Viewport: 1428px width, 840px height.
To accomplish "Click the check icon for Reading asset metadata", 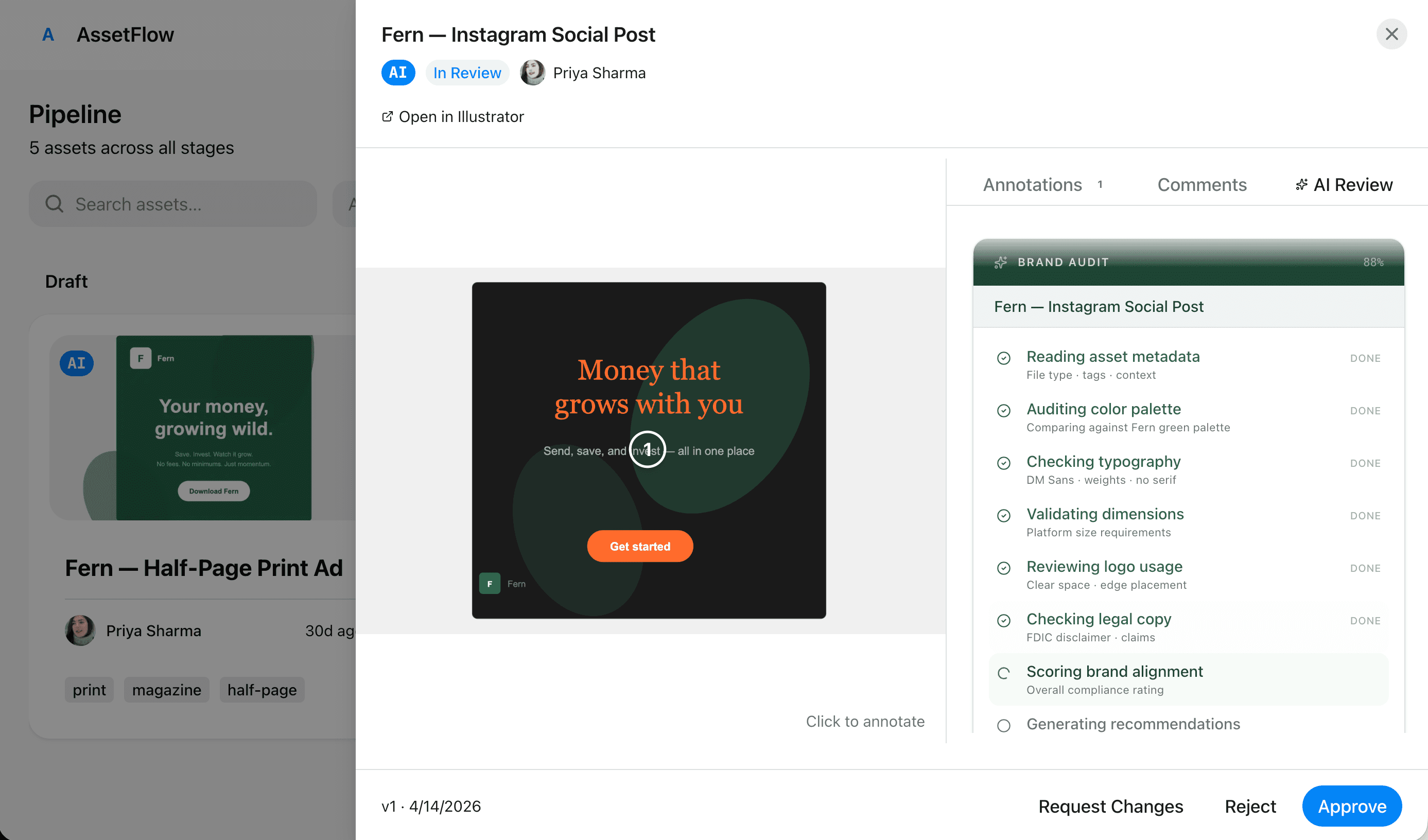I will pos(1004,358).
